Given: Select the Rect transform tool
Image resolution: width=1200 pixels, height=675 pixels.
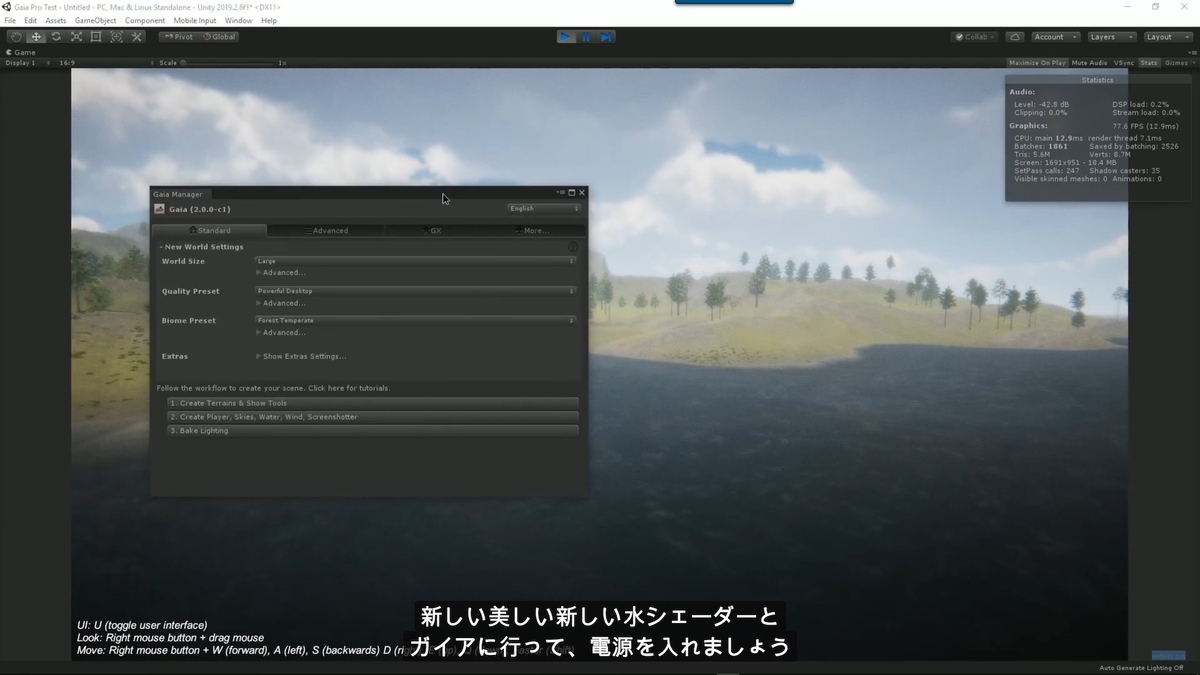Looking at the screenshot, I should pyautogui.click(x=96, y=37).
